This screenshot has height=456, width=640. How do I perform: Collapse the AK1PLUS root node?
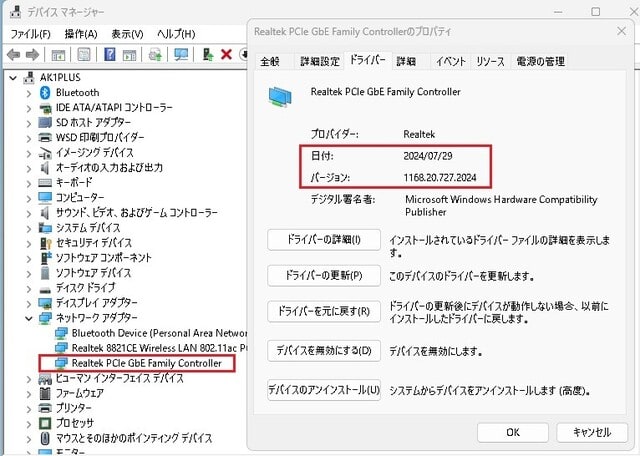(x=13, y=78)
